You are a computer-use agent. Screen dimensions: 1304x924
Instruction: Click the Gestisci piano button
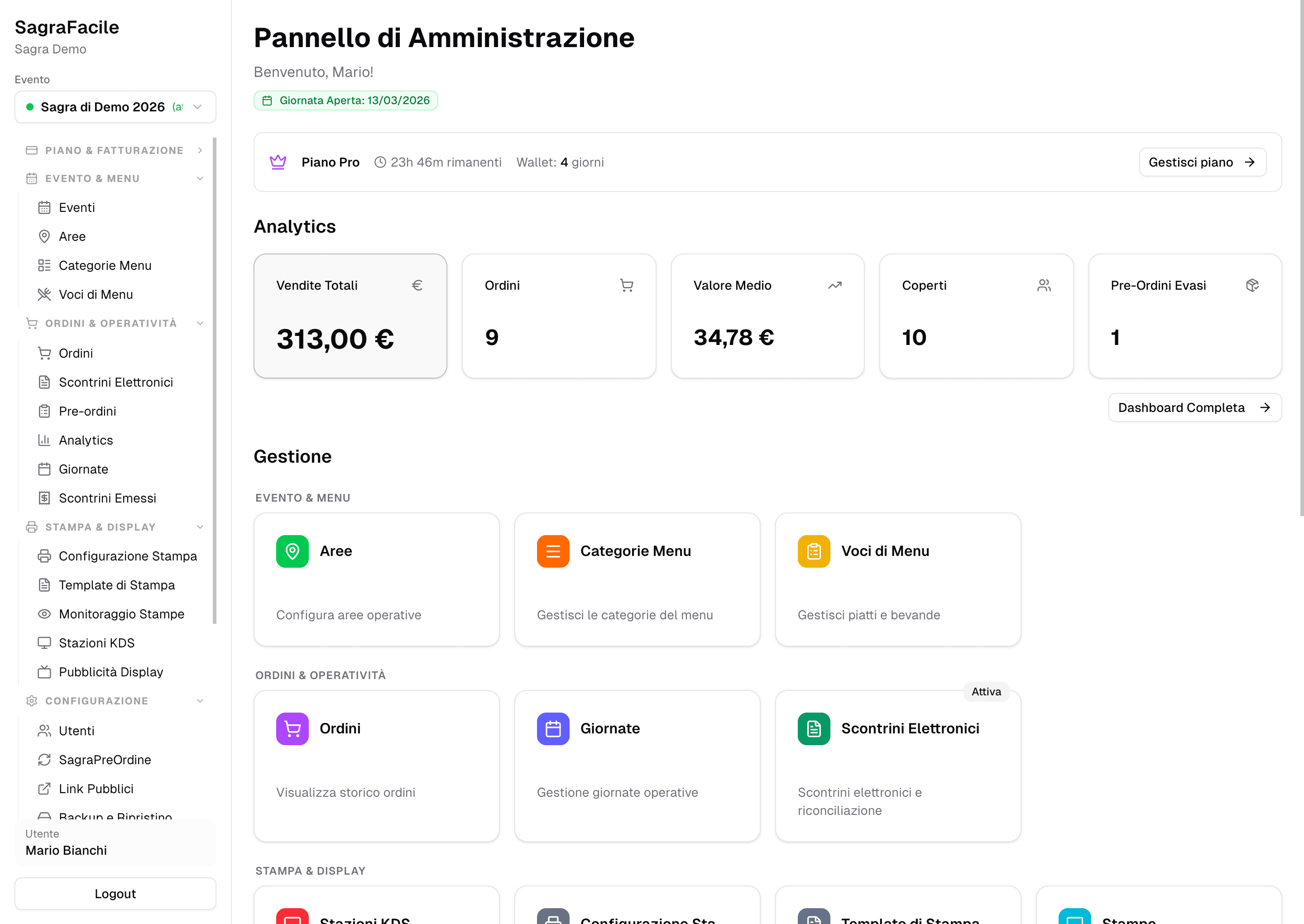pyautogui.click(x=1202, y=162)
